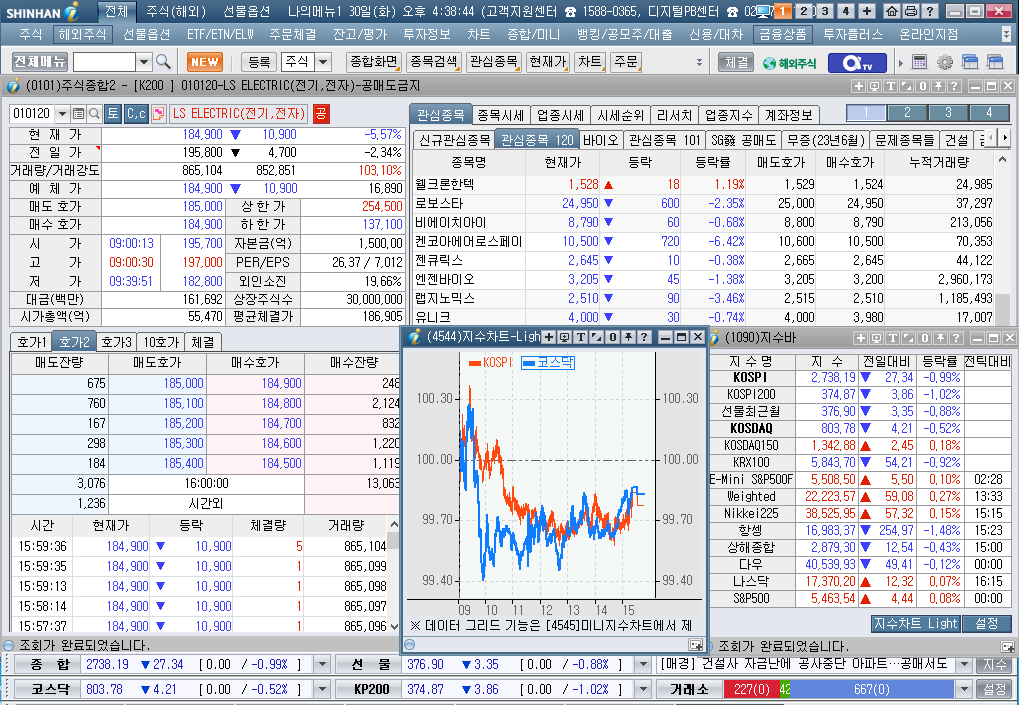Click the red 공 short-sale badge
This screenshot has height=705, width=1019.
pos(321,114)
